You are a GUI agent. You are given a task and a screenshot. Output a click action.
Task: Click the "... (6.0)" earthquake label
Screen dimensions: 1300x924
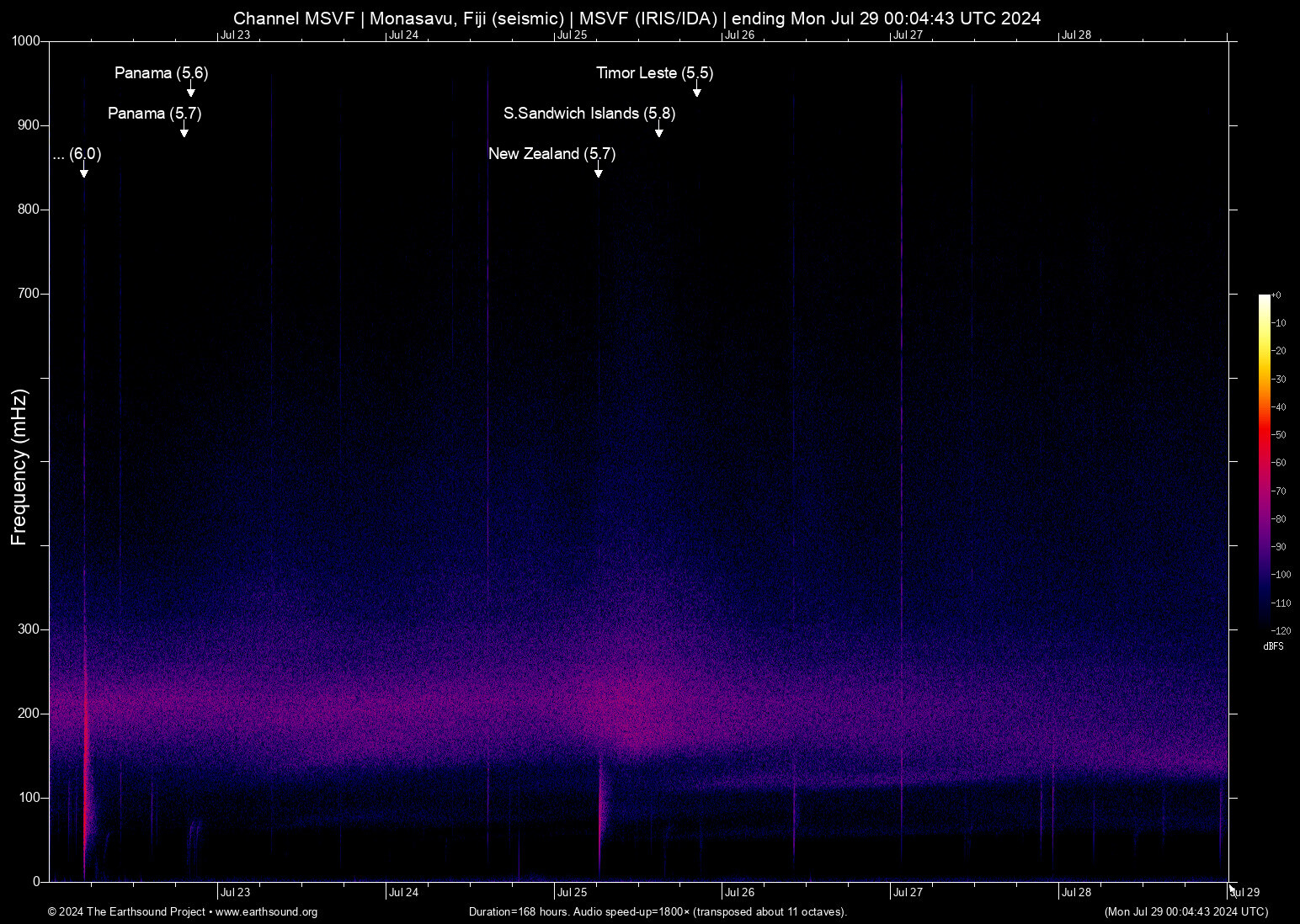tap(77, 154)
